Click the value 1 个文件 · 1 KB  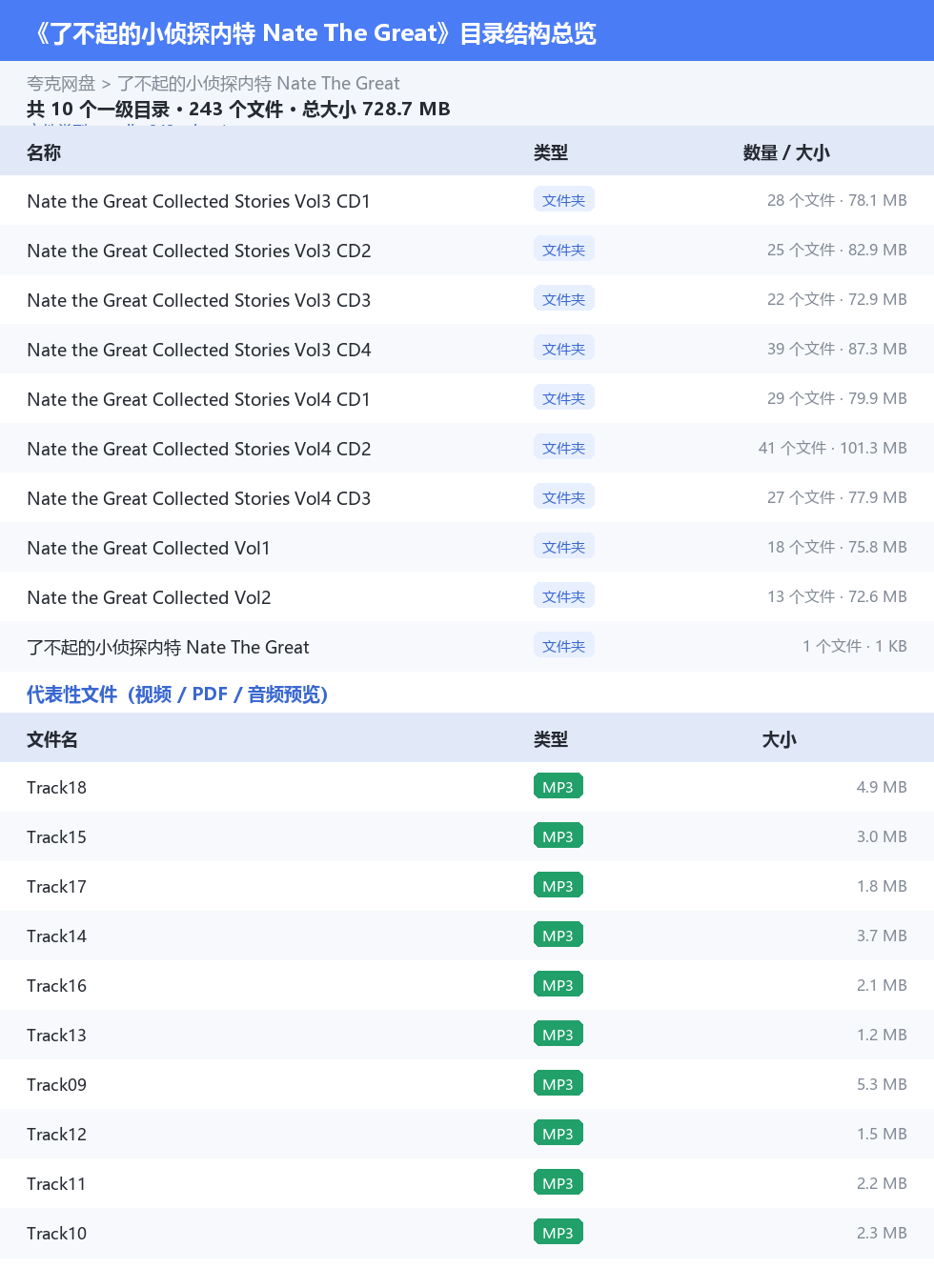click(x=855, y=646)
